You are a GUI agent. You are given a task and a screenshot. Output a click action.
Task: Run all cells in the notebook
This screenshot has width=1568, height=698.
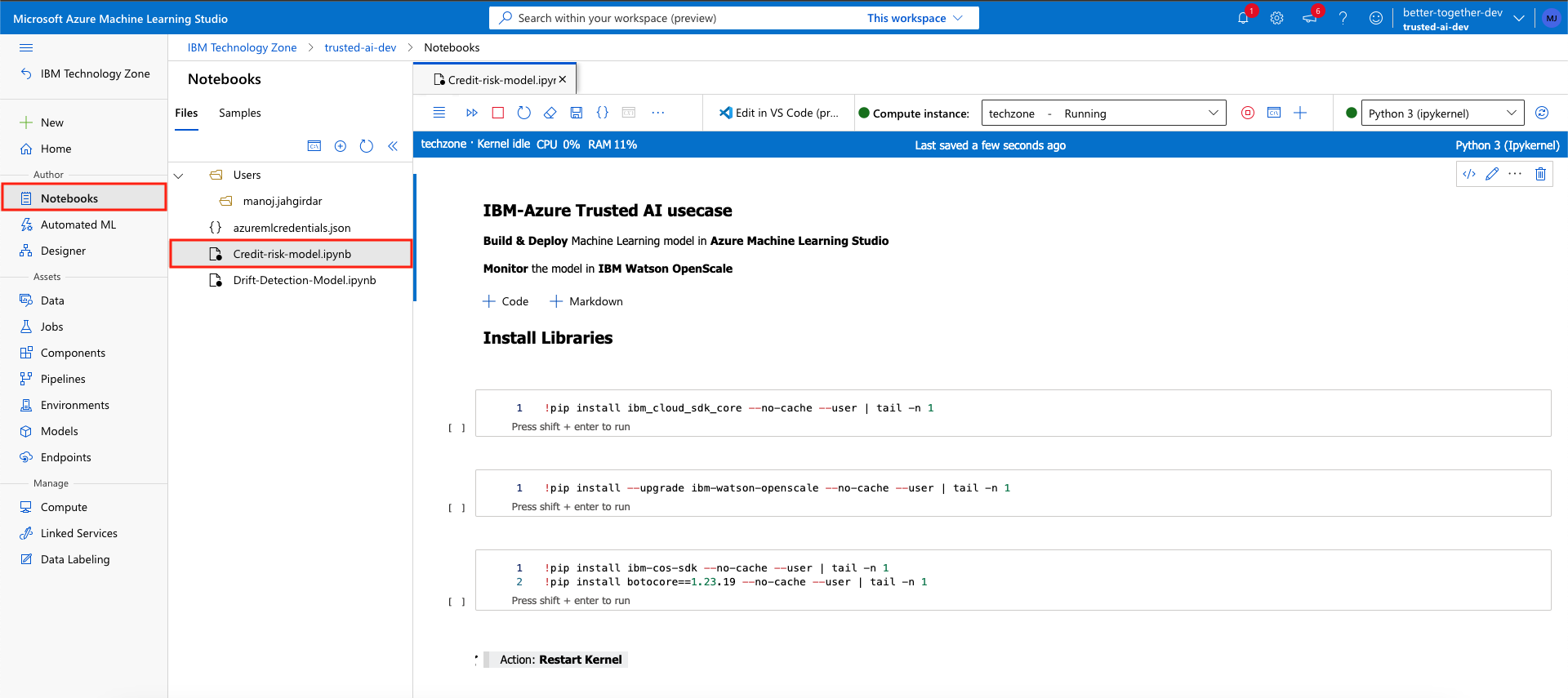(472, 113)
